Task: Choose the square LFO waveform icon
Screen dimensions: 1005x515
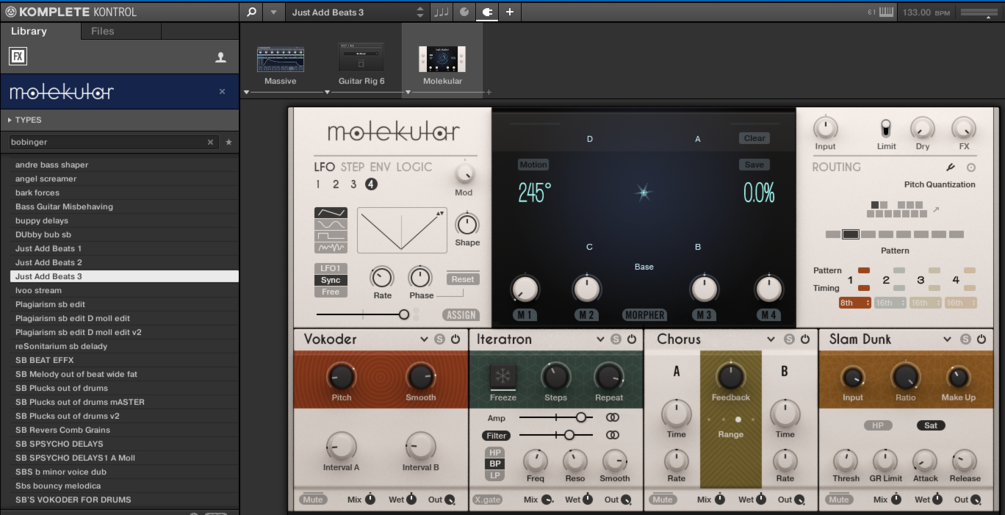Action: pos(331,236)
